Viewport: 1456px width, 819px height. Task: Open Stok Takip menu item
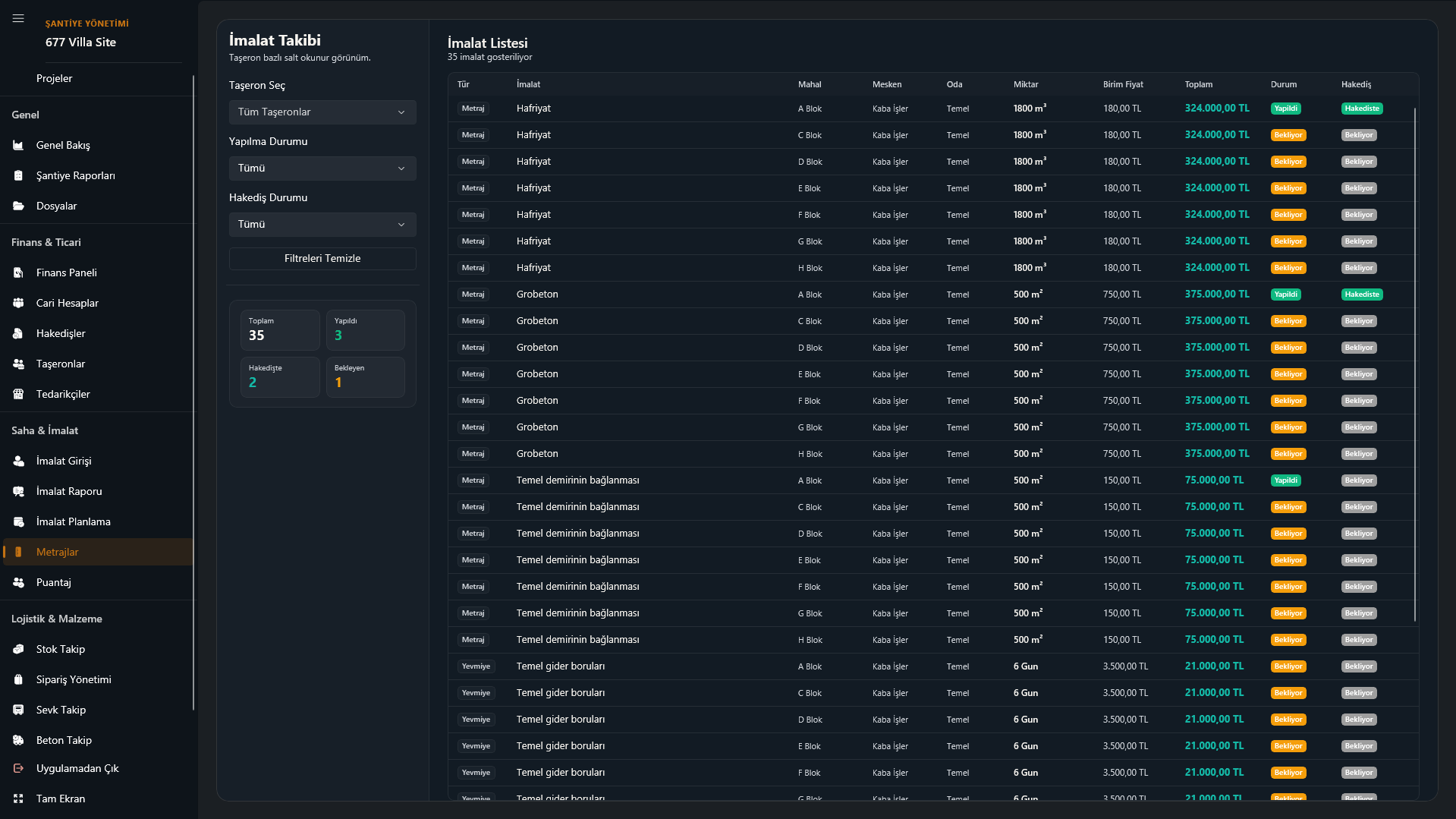coord(61,649)
